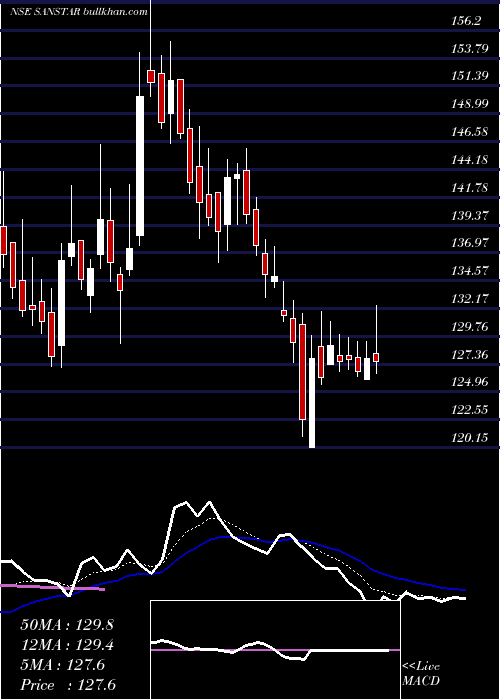Click the 141.78 price axis label
This screenshot has height=700, width=500.
click(x=470, y=188)
